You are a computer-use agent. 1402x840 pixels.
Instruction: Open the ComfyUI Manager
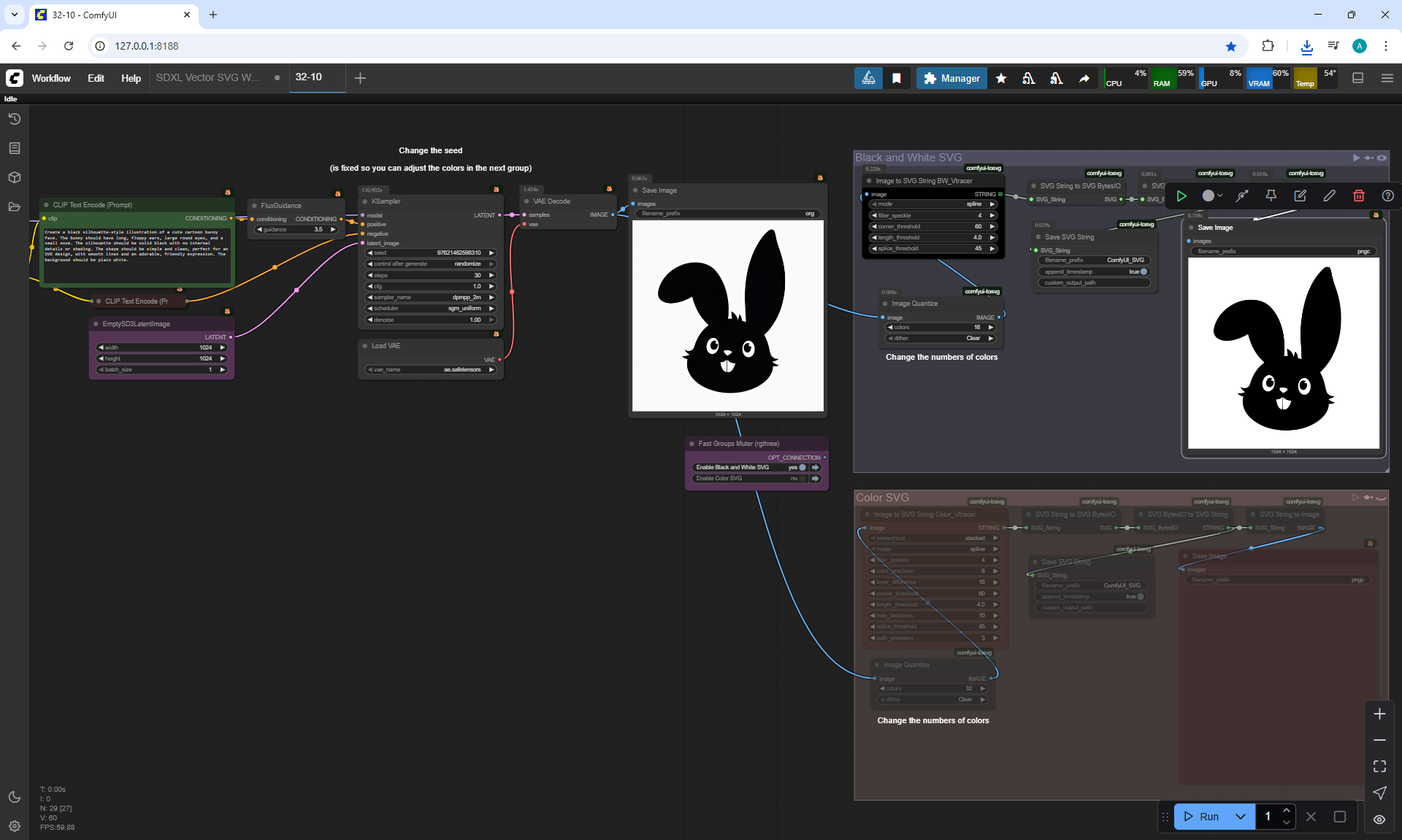click(x=951, y=78)
